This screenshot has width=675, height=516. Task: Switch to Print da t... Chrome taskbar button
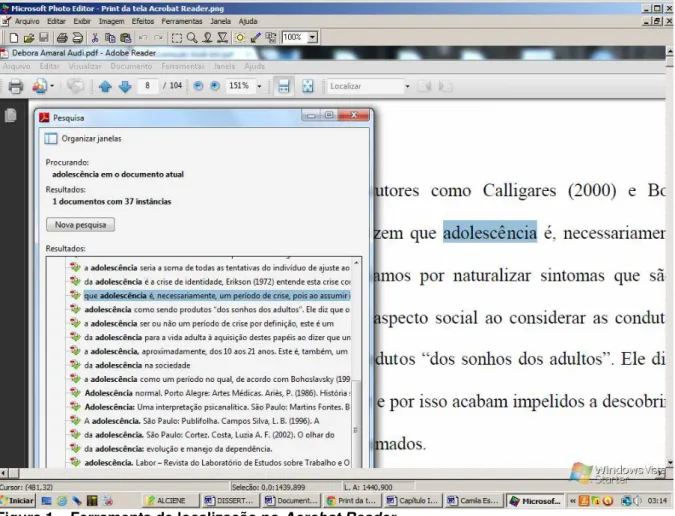(x=352, y=501)
